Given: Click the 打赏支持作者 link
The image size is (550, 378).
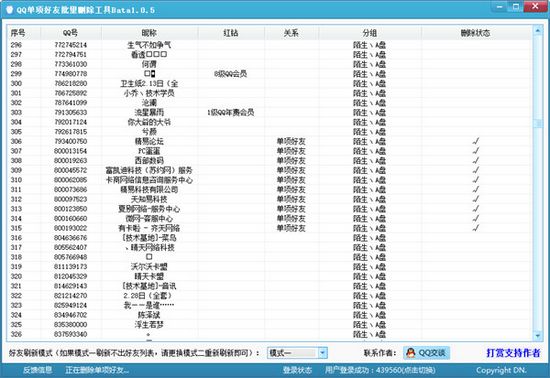Looking at the screenshot, I should point(513,353).
